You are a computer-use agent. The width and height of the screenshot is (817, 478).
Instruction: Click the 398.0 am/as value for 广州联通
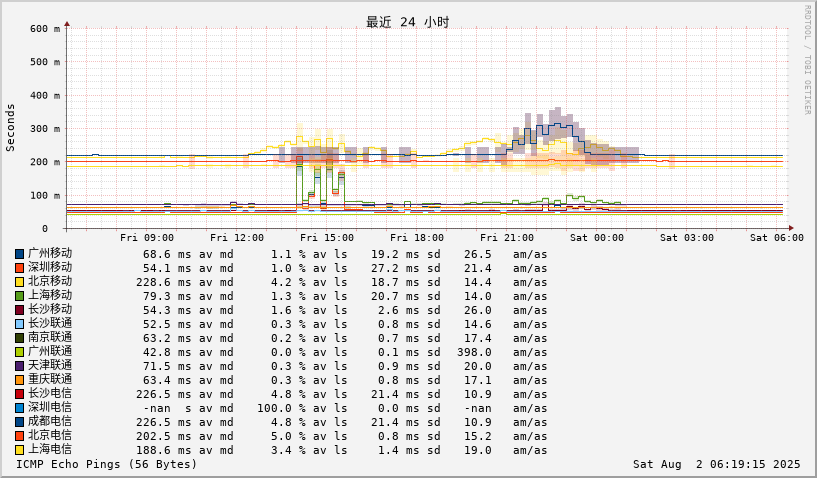coord(475,353)
